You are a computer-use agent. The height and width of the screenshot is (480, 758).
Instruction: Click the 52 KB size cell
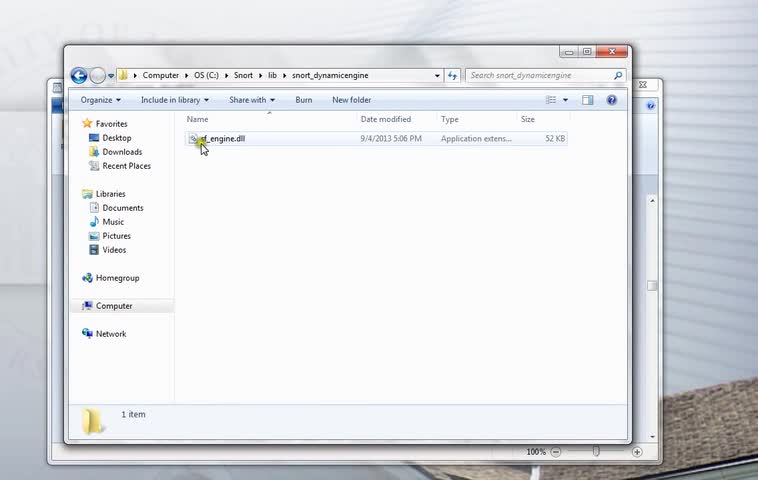tap(555, 139)
